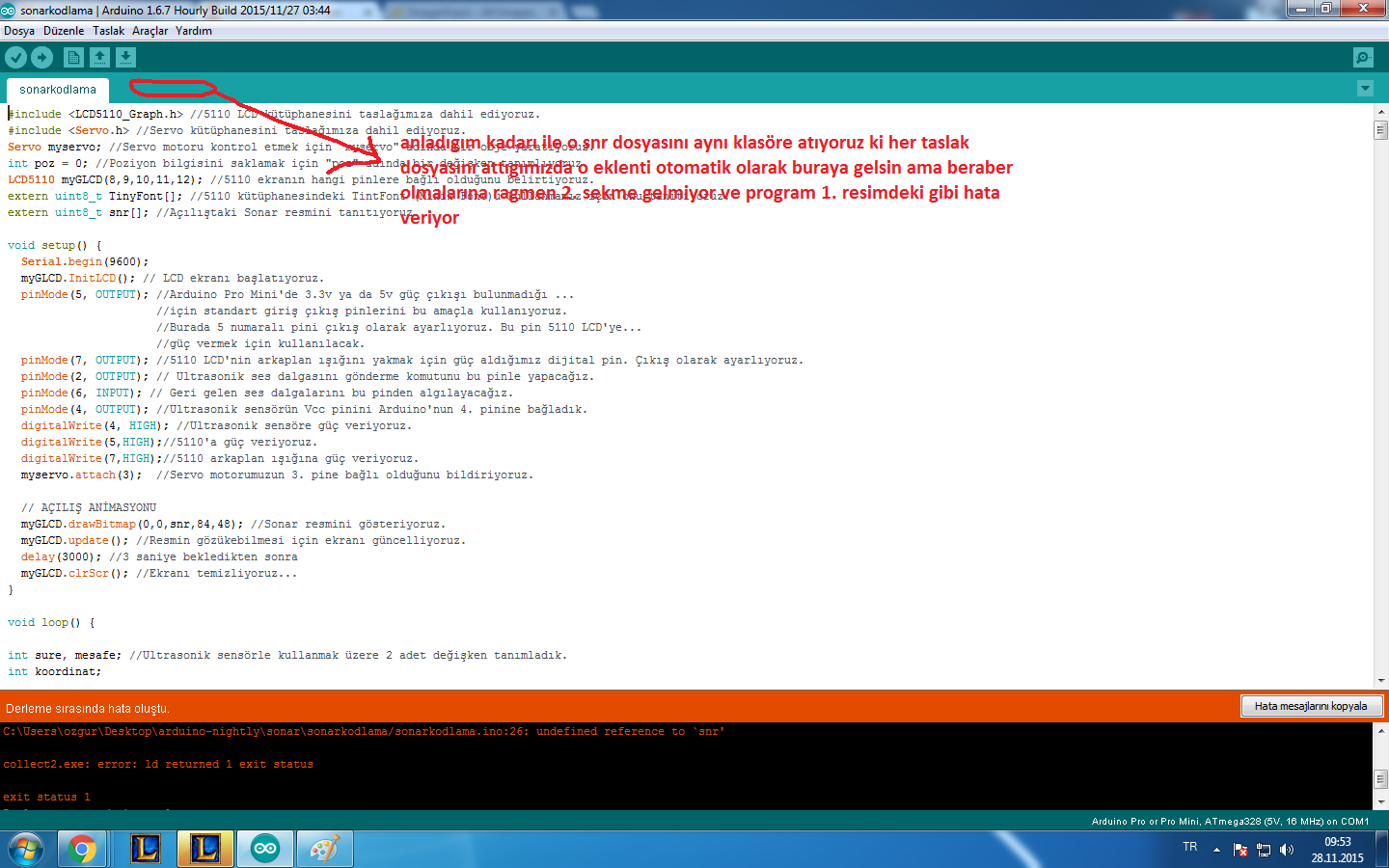Verify the sketch with the checkmark button

click(16, 58)
